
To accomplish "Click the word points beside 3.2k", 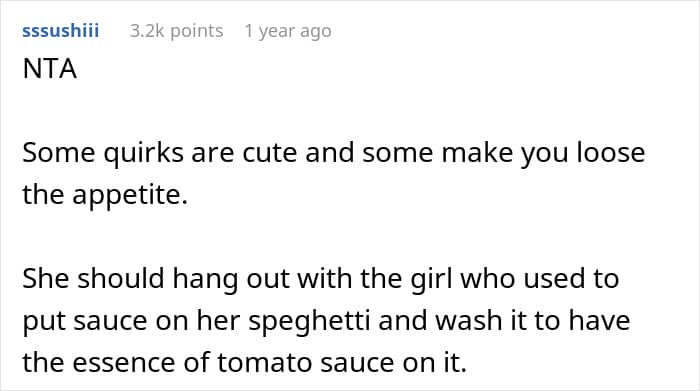I will point(197,31).
